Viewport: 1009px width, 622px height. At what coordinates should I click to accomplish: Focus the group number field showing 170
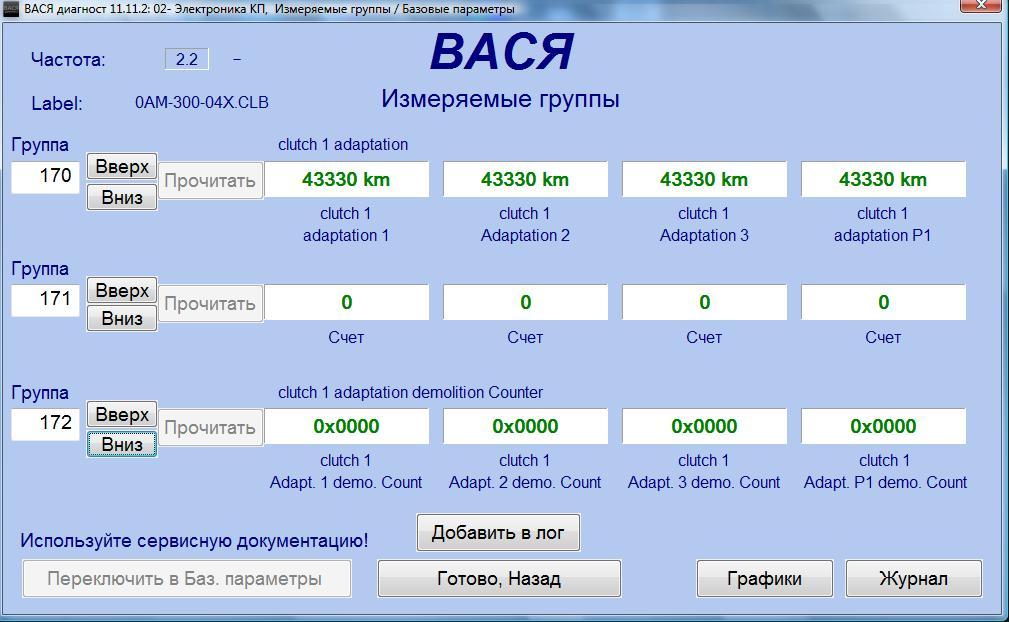pyautogui.click(x=45, y=176)
